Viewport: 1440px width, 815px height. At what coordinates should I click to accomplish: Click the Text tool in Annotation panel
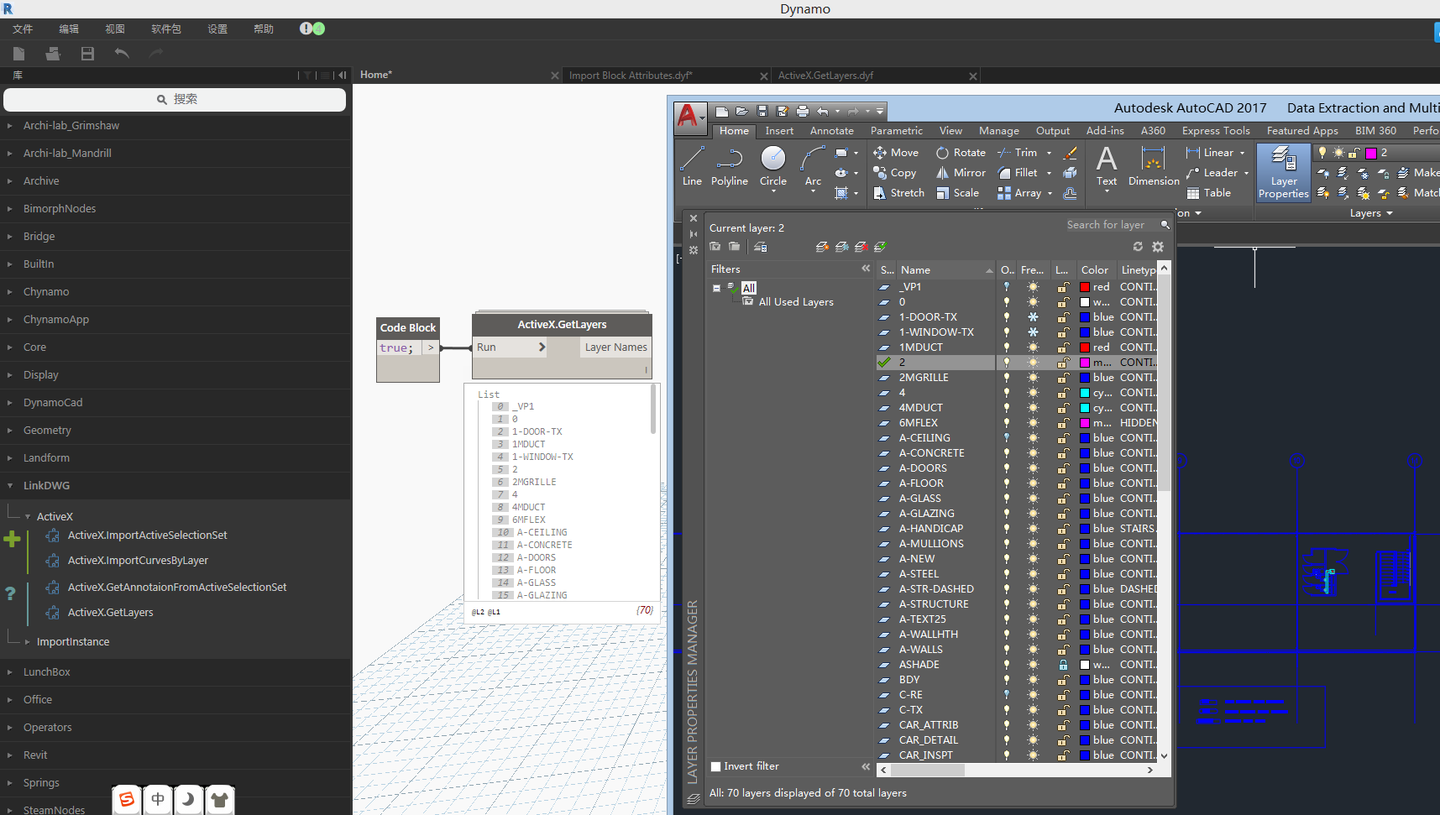pyautogui.click(x=1106, y=165)
